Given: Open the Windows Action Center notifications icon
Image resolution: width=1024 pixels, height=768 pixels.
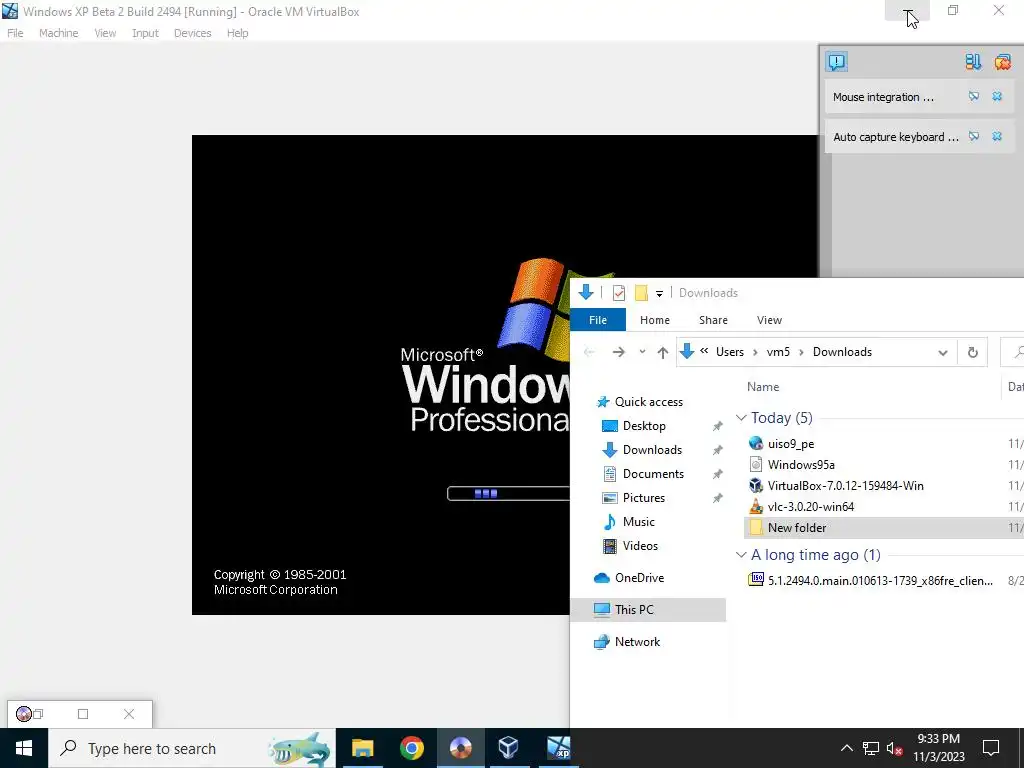Looking at the screenshot, I should [x=991, y=748].
